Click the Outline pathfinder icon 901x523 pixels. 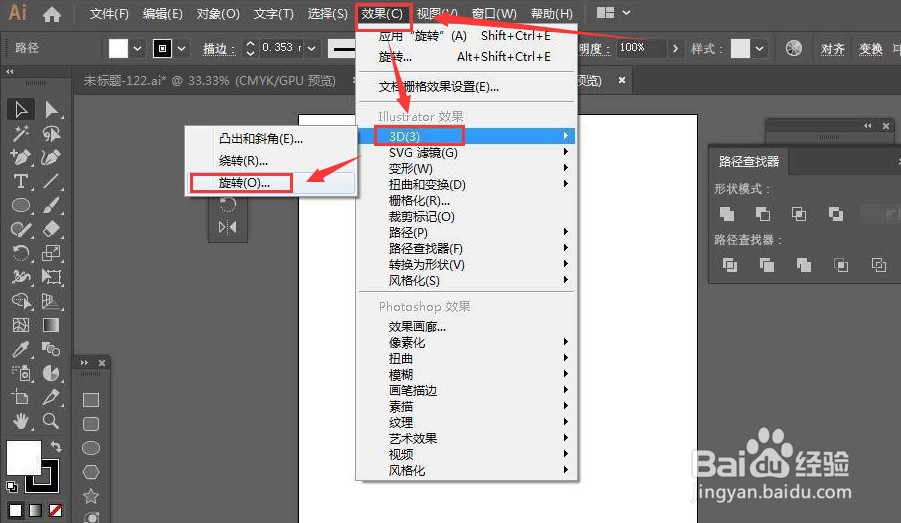click(x=879, y=265)
